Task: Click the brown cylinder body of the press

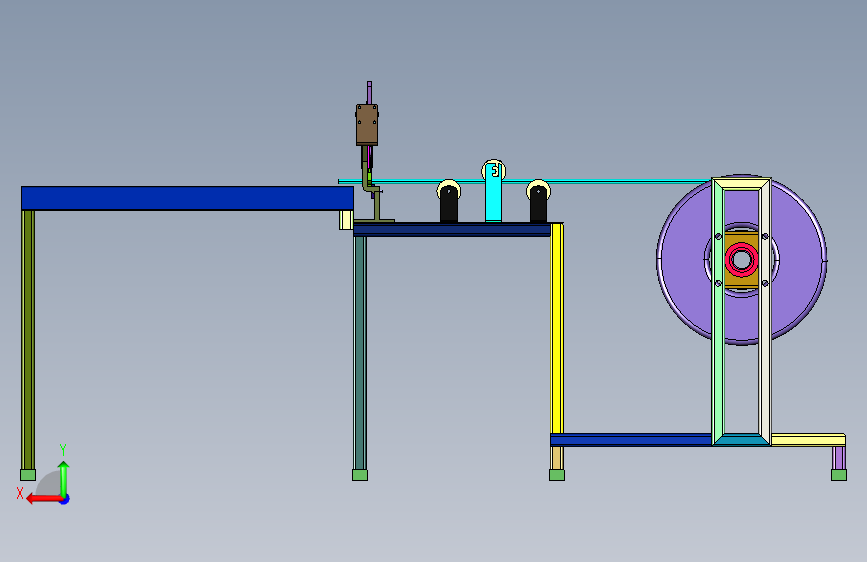Action: pos(367,125)
